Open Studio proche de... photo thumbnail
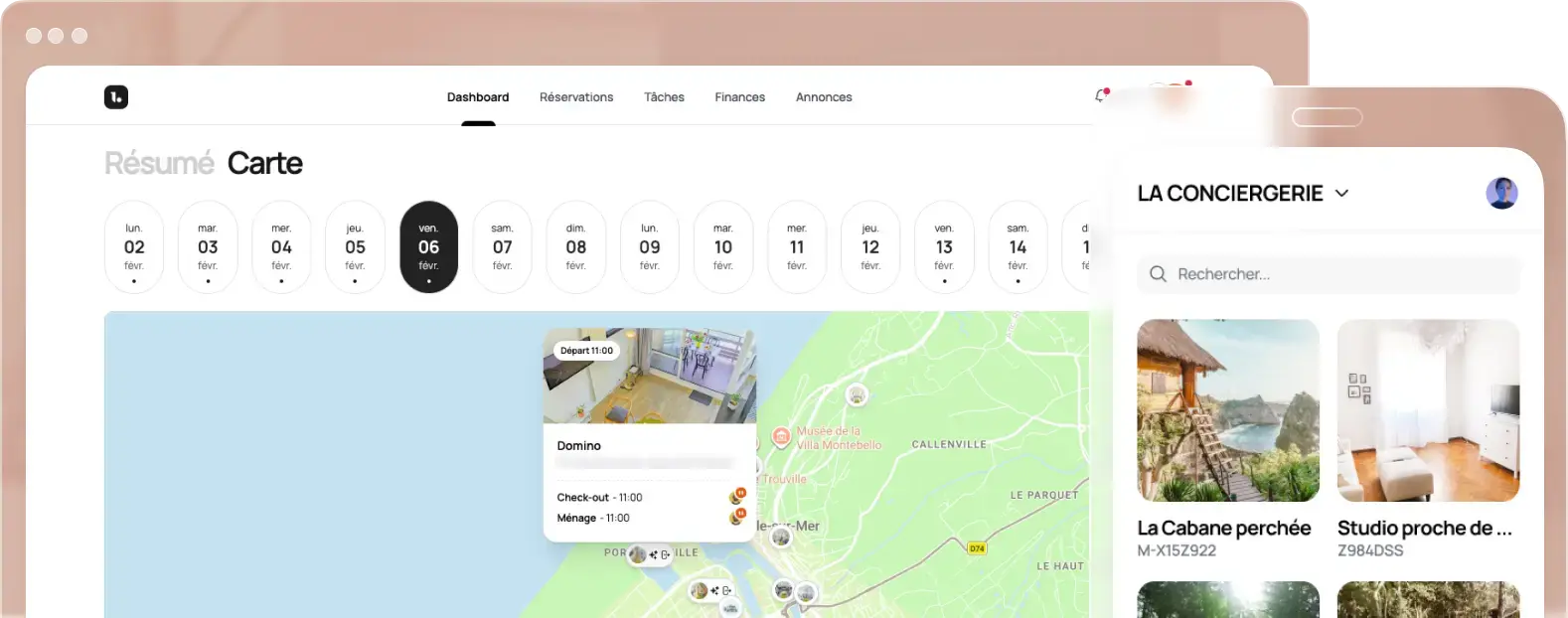 coord(1429,410)
